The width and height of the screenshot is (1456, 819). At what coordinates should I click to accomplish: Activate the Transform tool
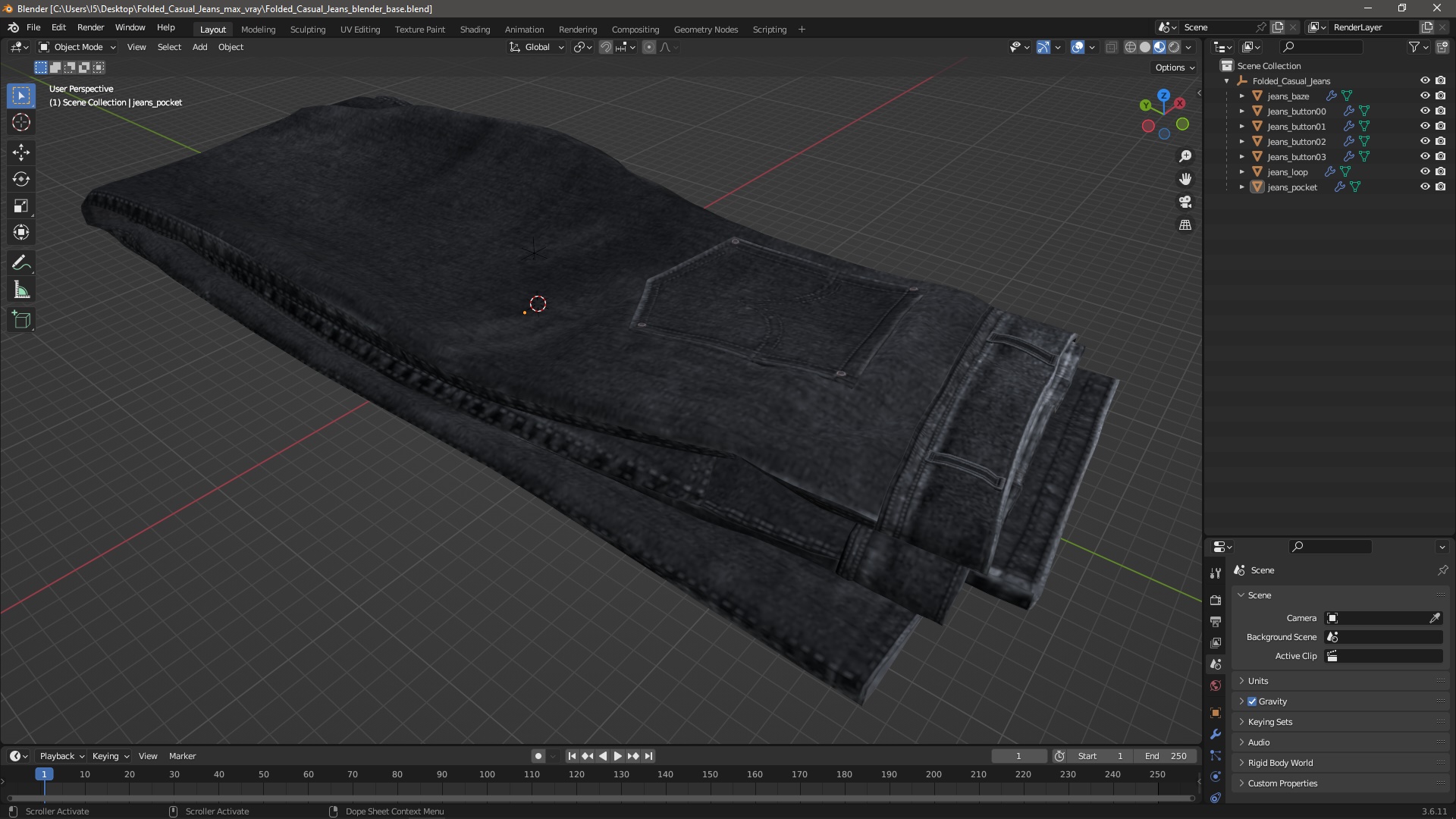21,232
